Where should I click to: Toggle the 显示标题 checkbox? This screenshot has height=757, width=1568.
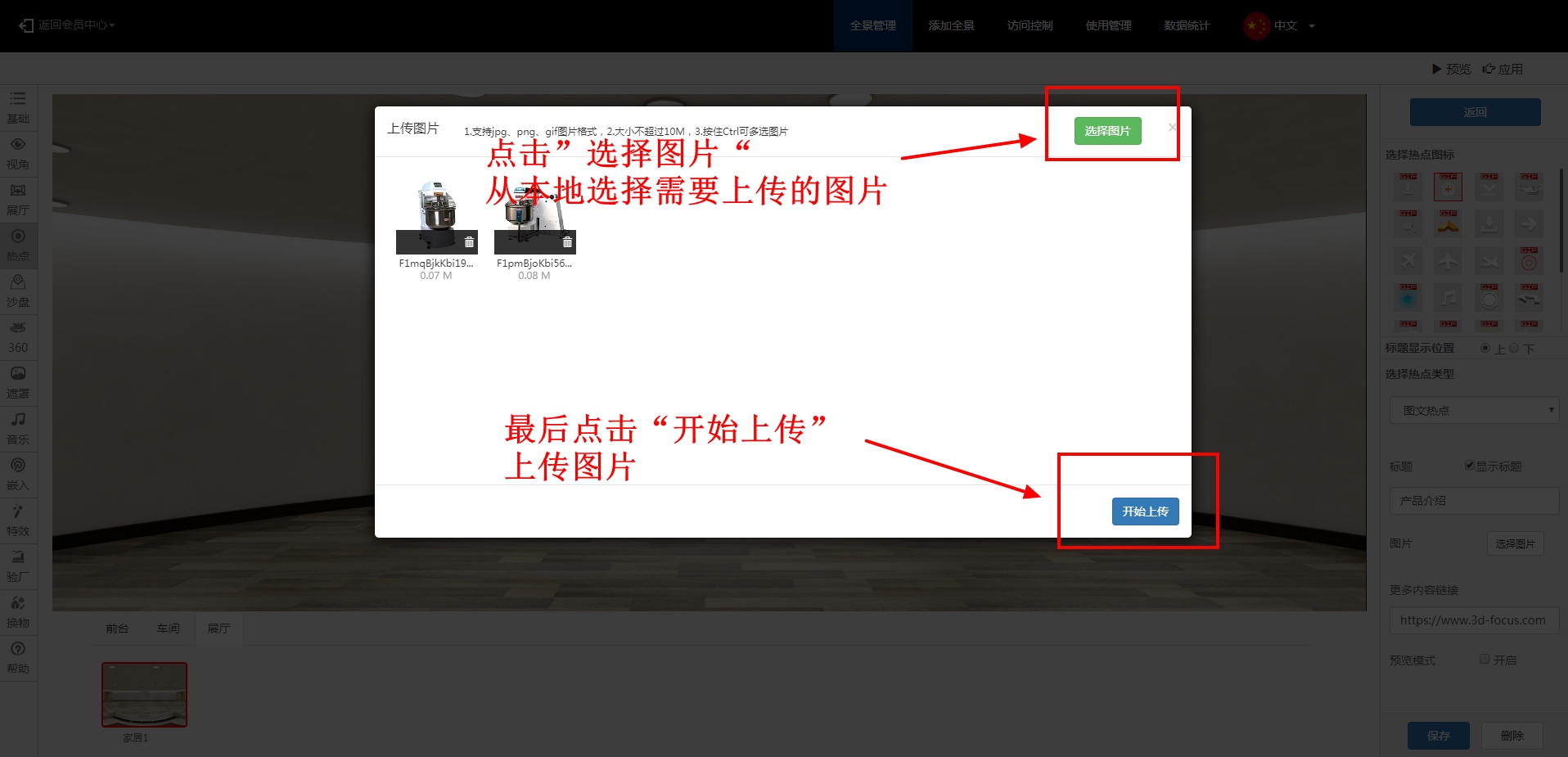1470,466
